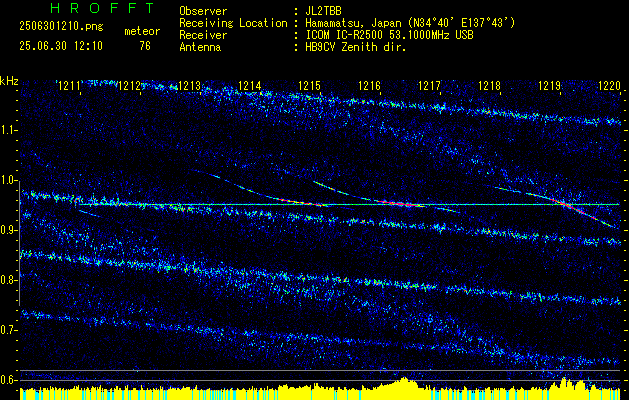Click observer callsign JL2TBB
This screenshot has height=400, width=629.
click(323, 11)
